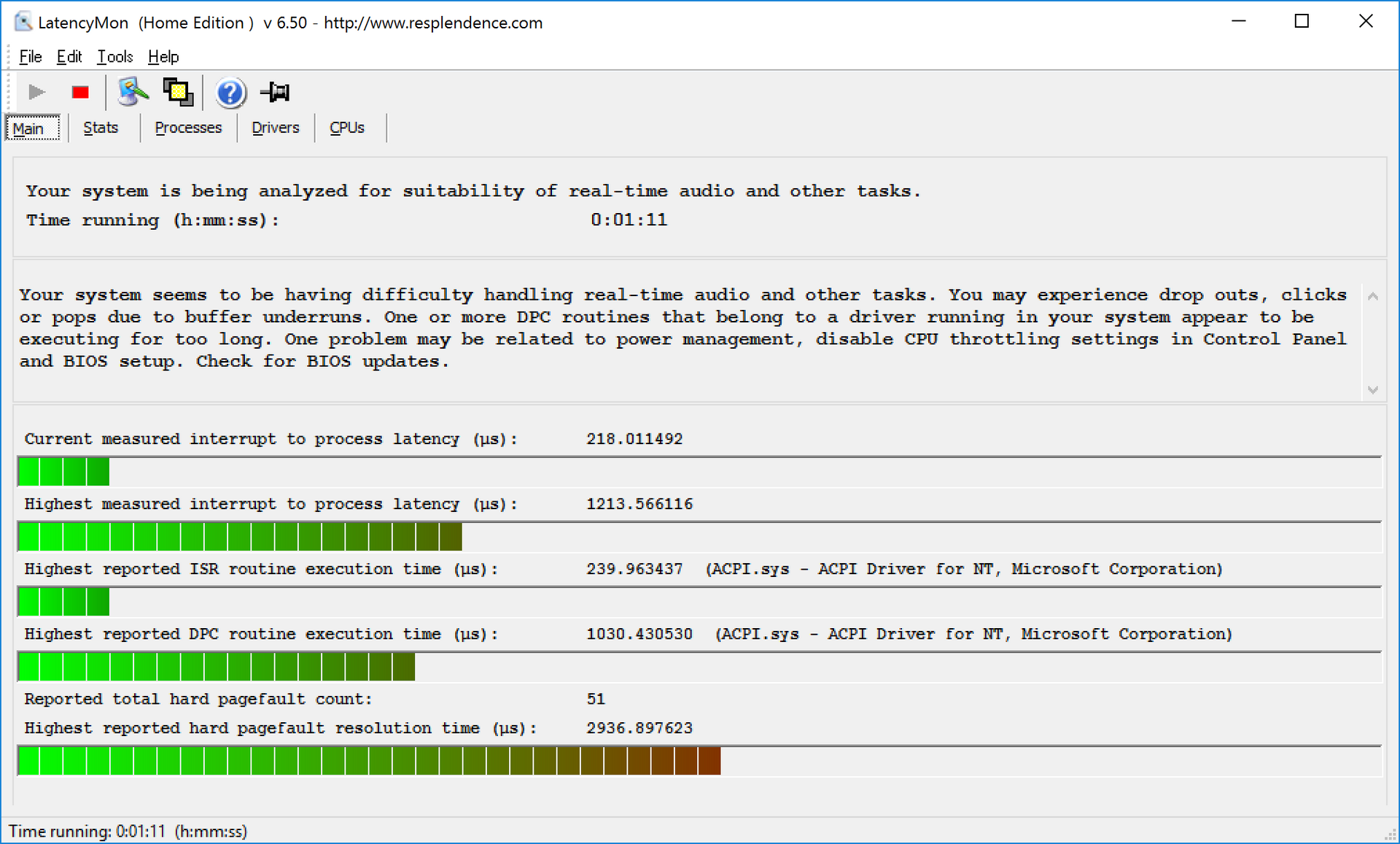The height and width of the screenshot is (844, 1400).
Task: Open options via computer-with-pen icon
Action: [x=133, y=93]
